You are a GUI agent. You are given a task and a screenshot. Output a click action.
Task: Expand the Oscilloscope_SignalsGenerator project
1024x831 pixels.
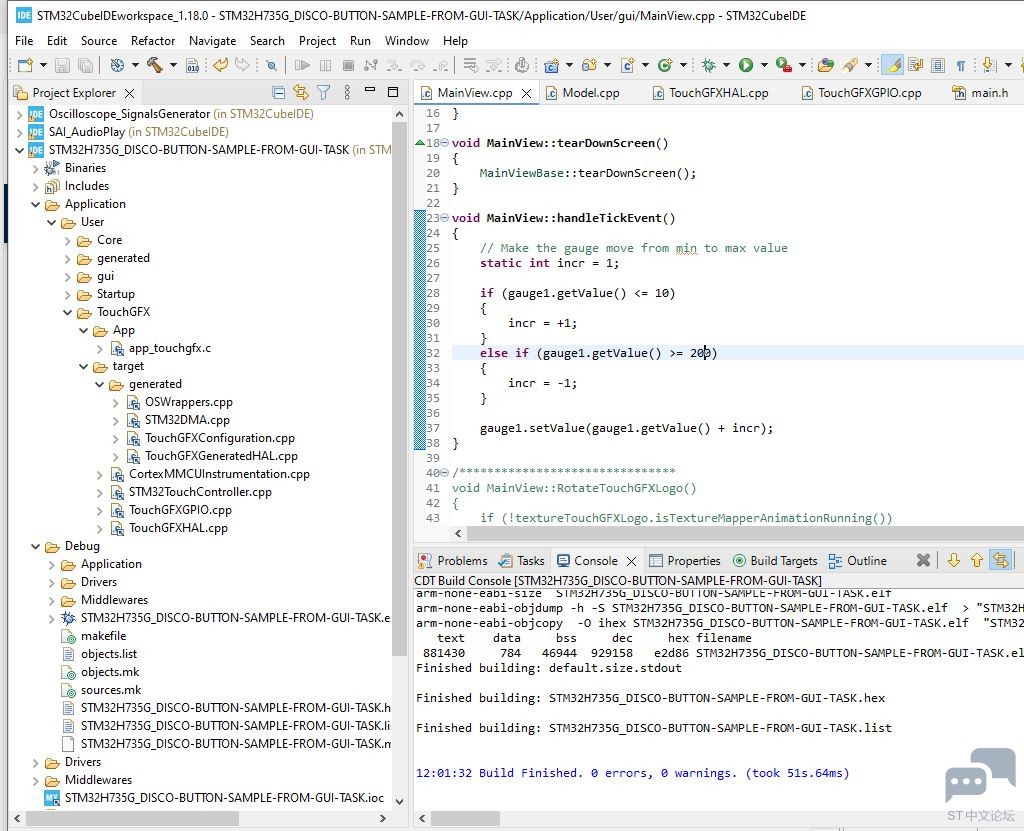point(20,114)
